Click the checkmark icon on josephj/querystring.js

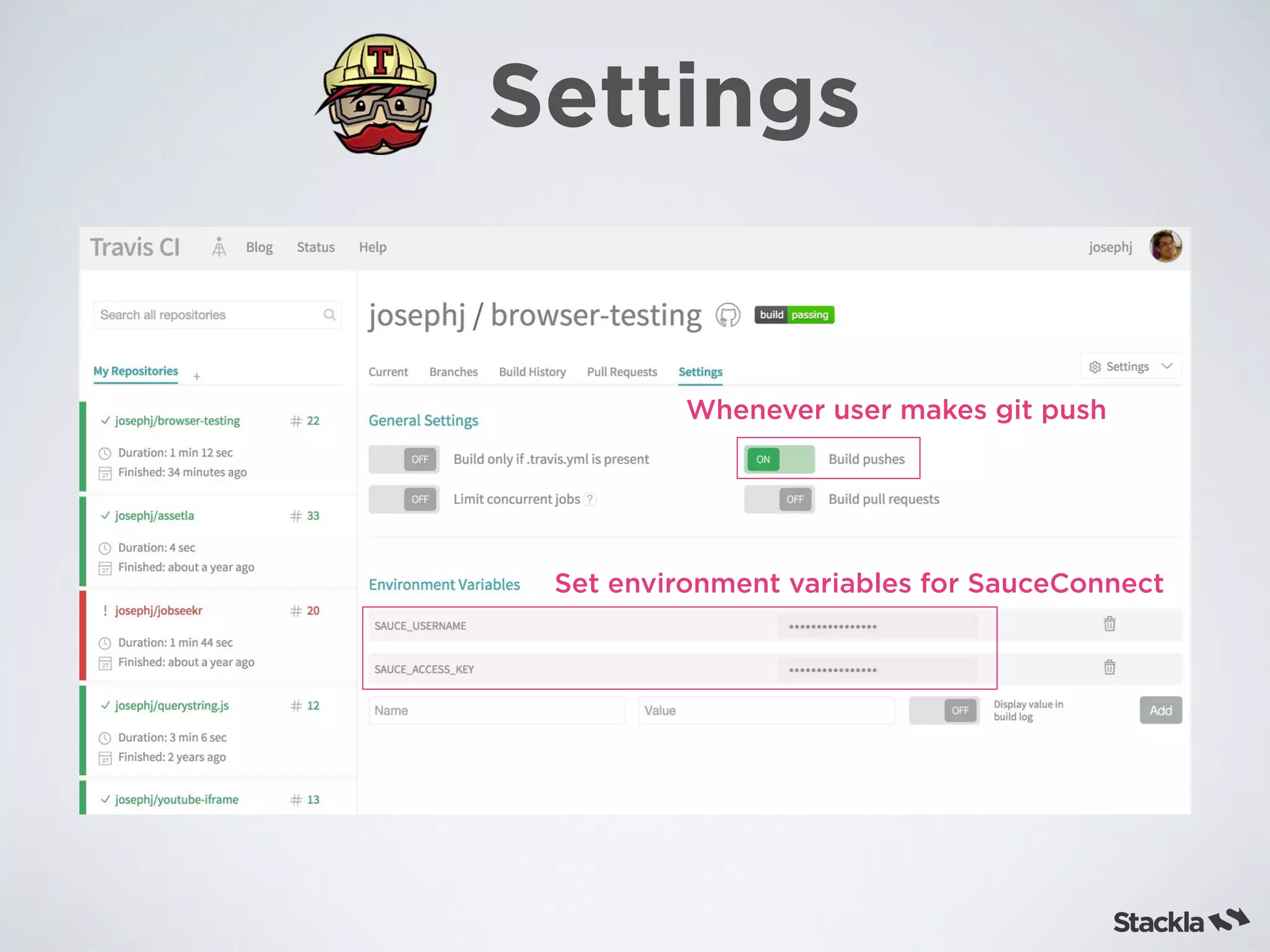(x=105, y=705)
